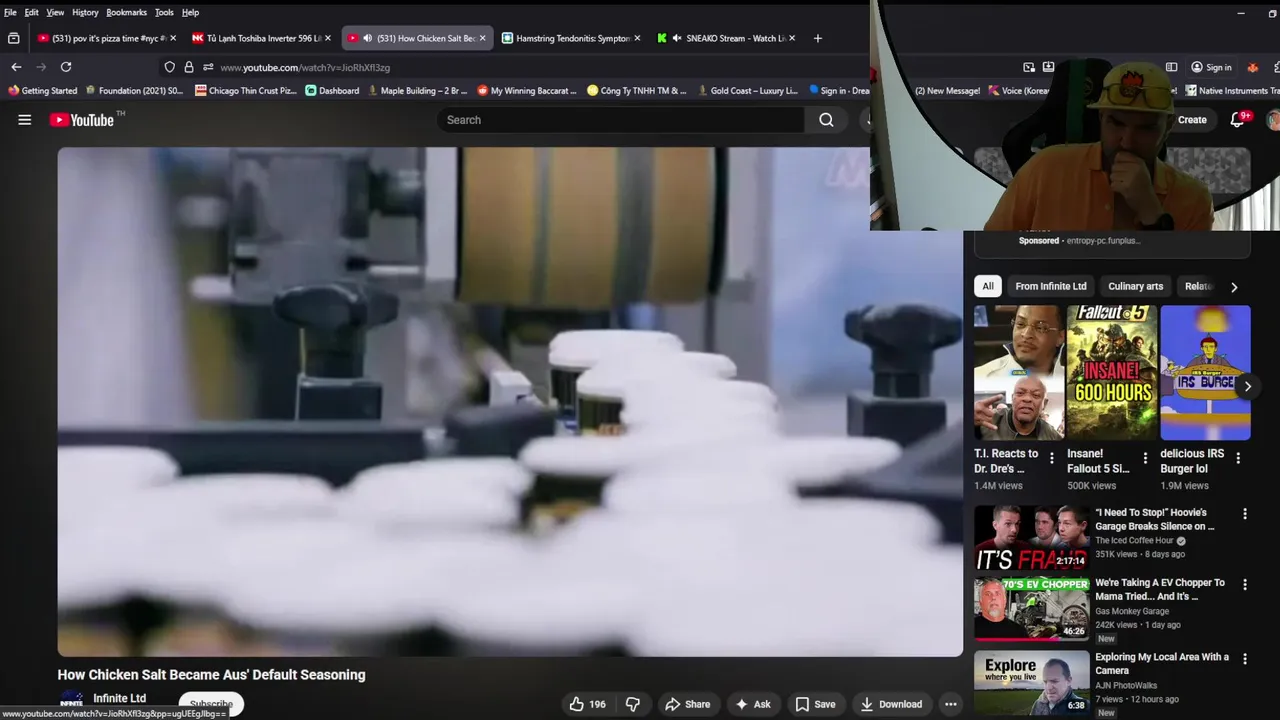The image size is (1280, 720).
Task: Click the Ask button
Action: click(753, 704)
